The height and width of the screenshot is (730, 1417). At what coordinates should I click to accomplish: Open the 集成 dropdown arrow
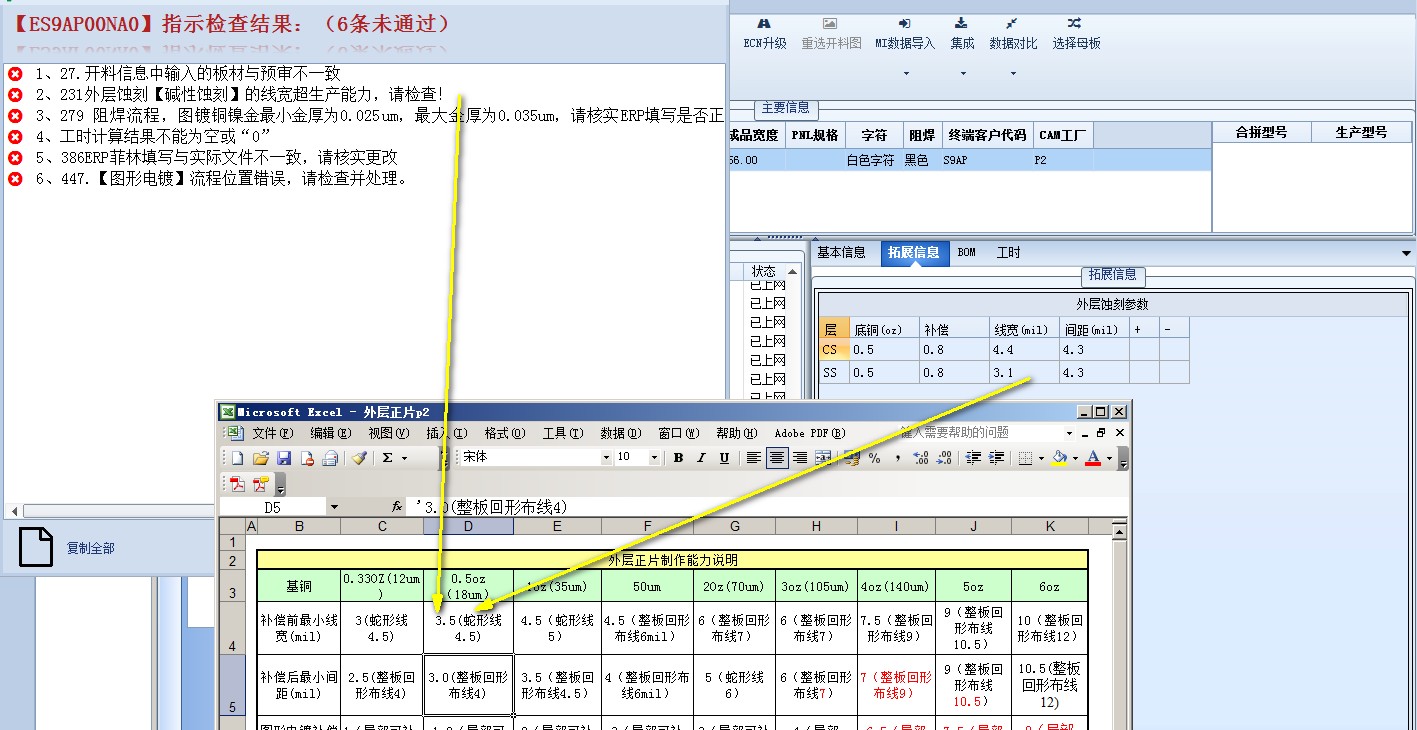963,74
